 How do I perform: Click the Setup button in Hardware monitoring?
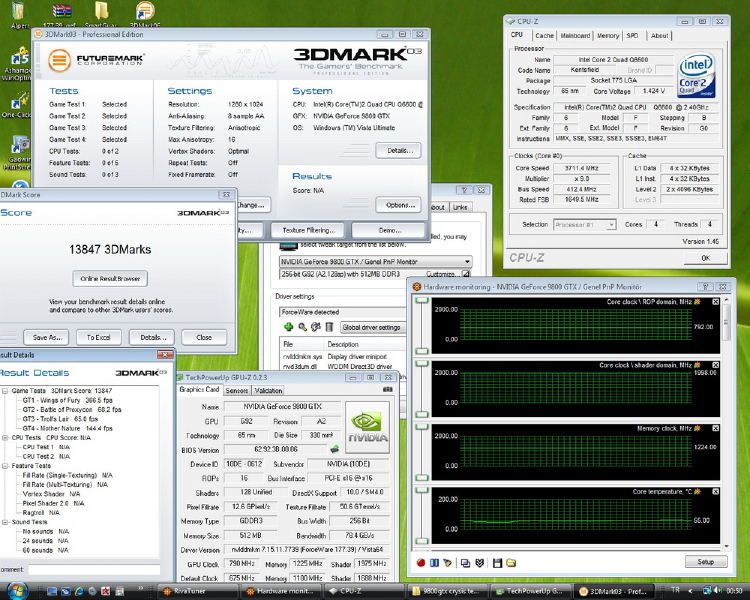[706, 562]
